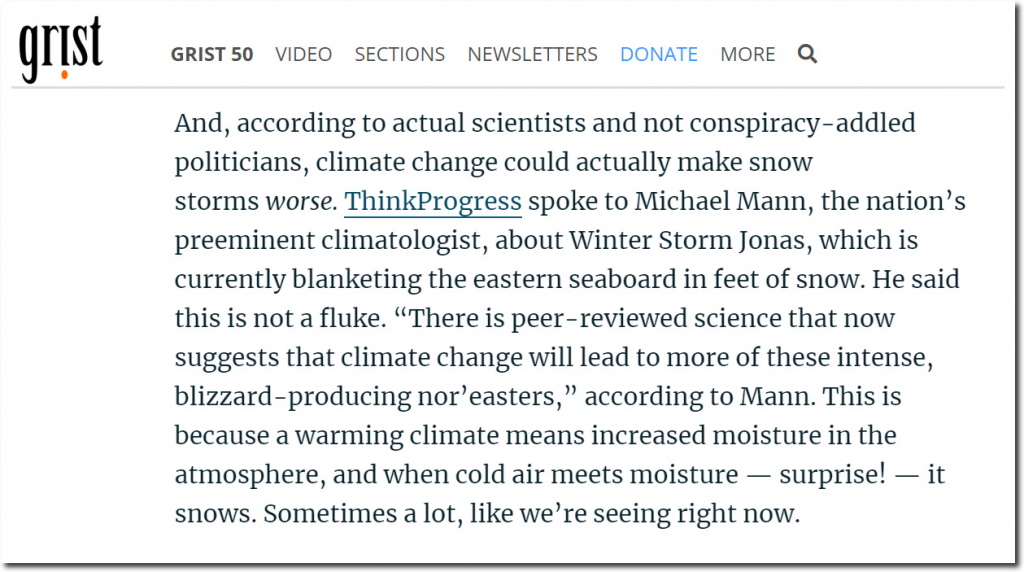
Task: Click the blue DONATE link
Action: point(659,54)
